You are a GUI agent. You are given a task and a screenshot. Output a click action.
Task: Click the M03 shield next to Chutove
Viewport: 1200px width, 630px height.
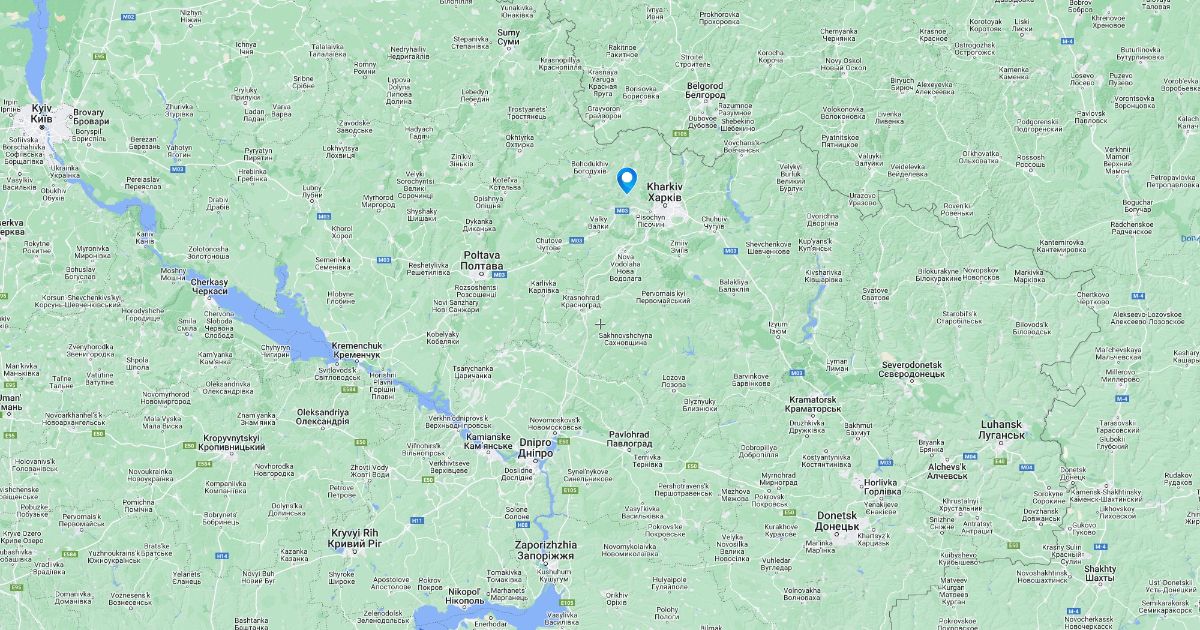[x=576, y=240]
